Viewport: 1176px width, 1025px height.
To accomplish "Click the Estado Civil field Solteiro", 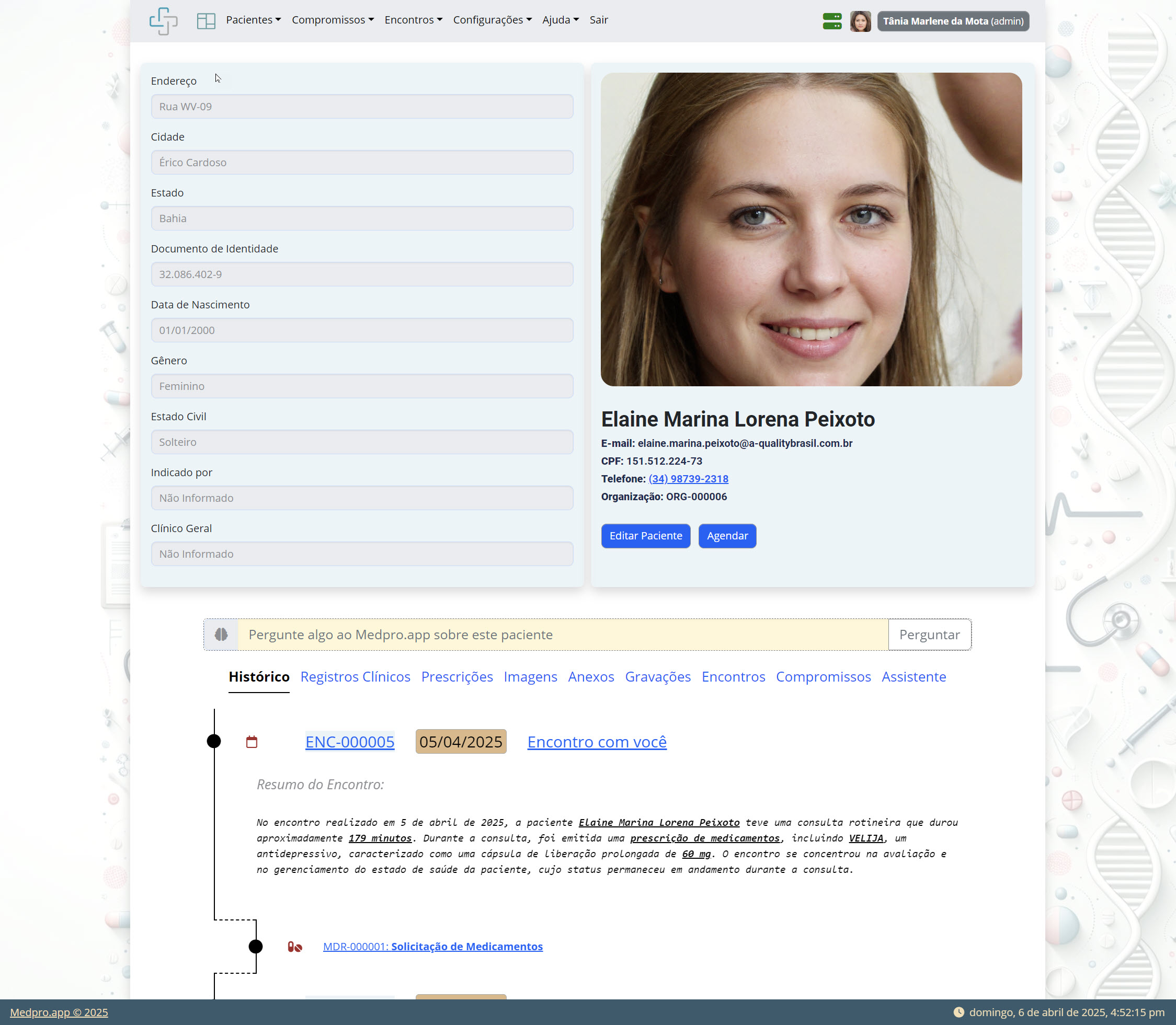I will 362,442.
